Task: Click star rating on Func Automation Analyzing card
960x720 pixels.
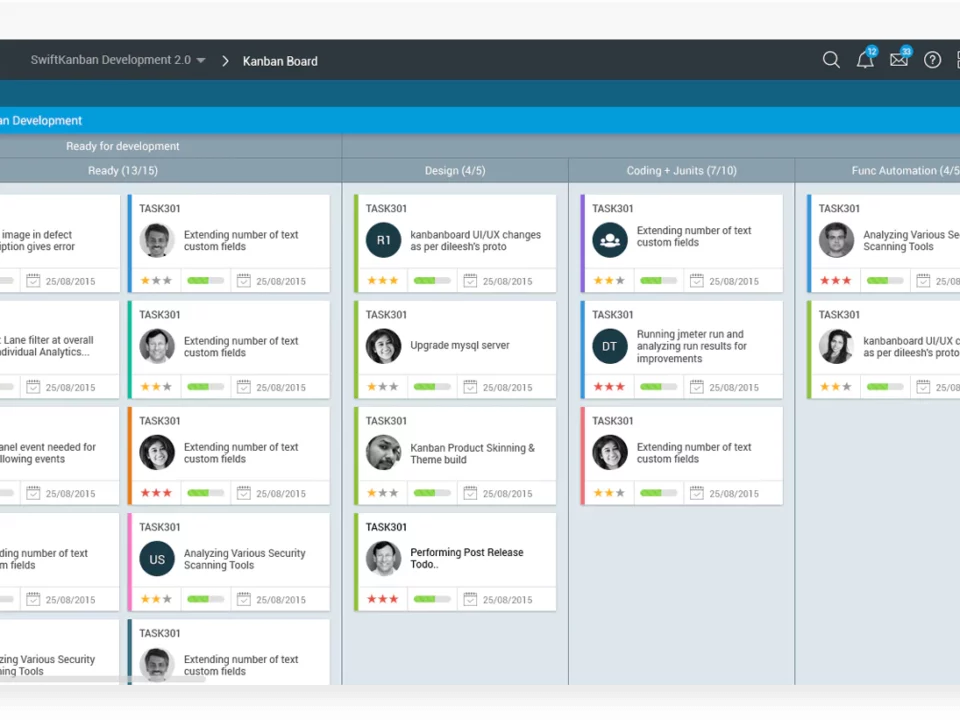Action: (x=836, y=281)
